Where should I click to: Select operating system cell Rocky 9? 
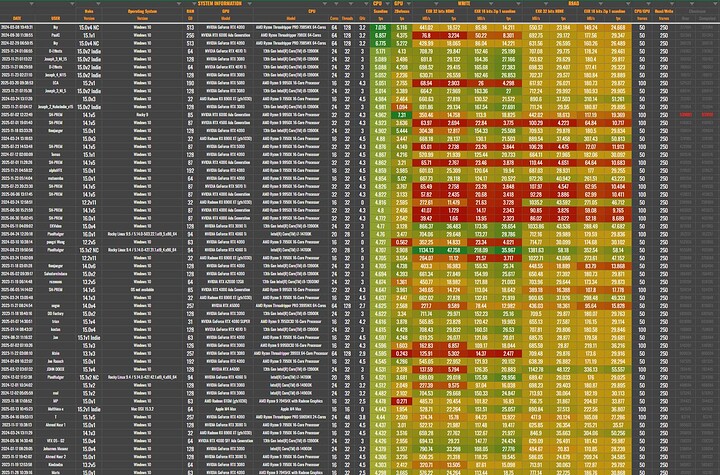(142, 115)
